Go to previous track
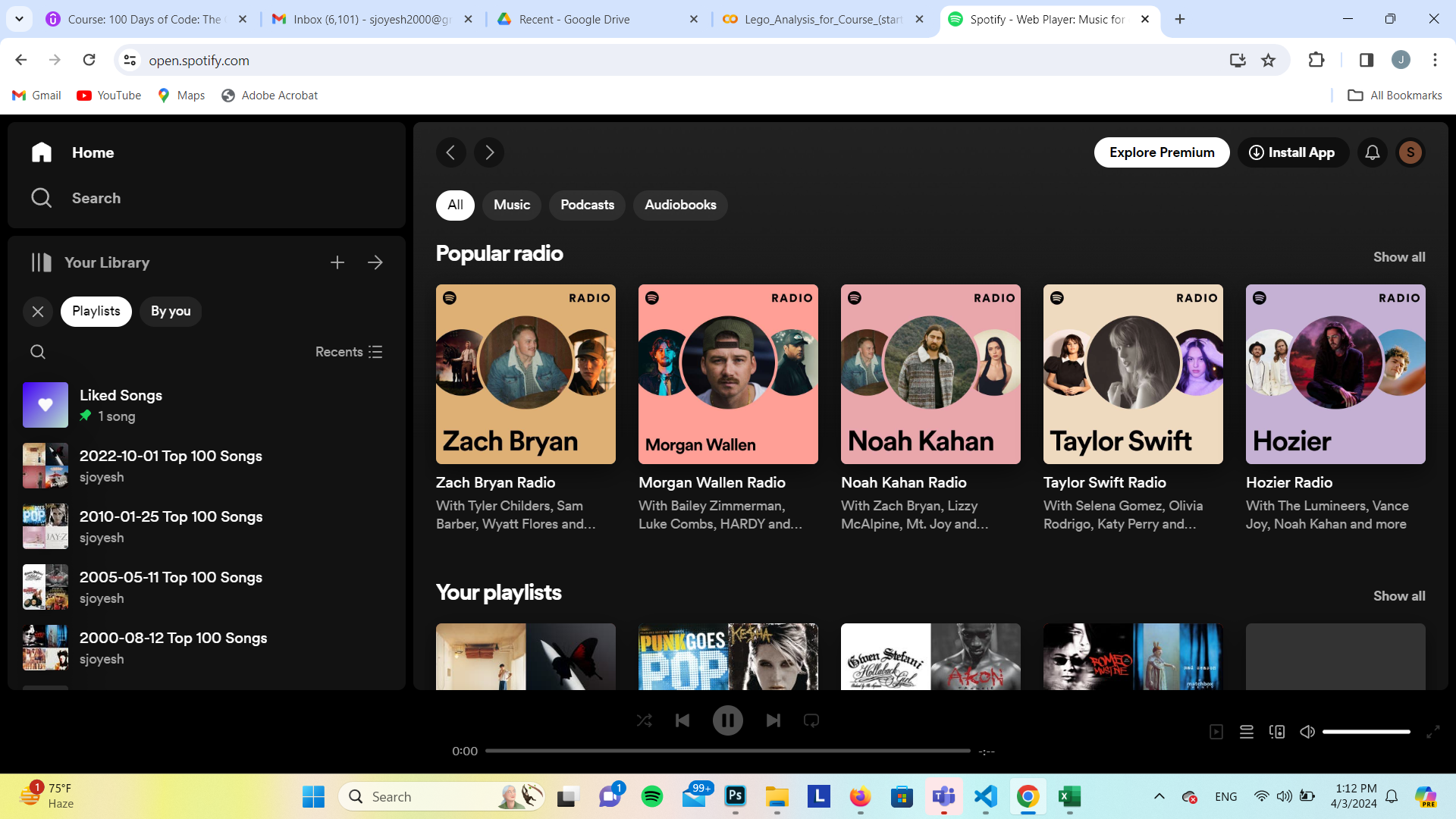This screenshot has height=819, width=1456. (682, 720)
